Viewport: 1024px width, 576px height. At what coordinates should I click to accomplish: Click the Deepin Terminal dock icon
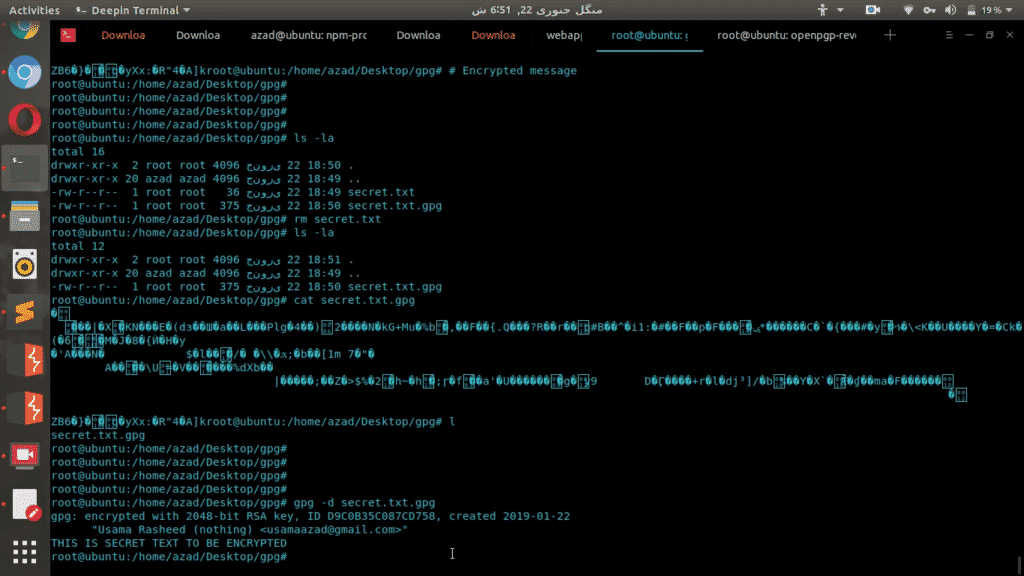25,168
